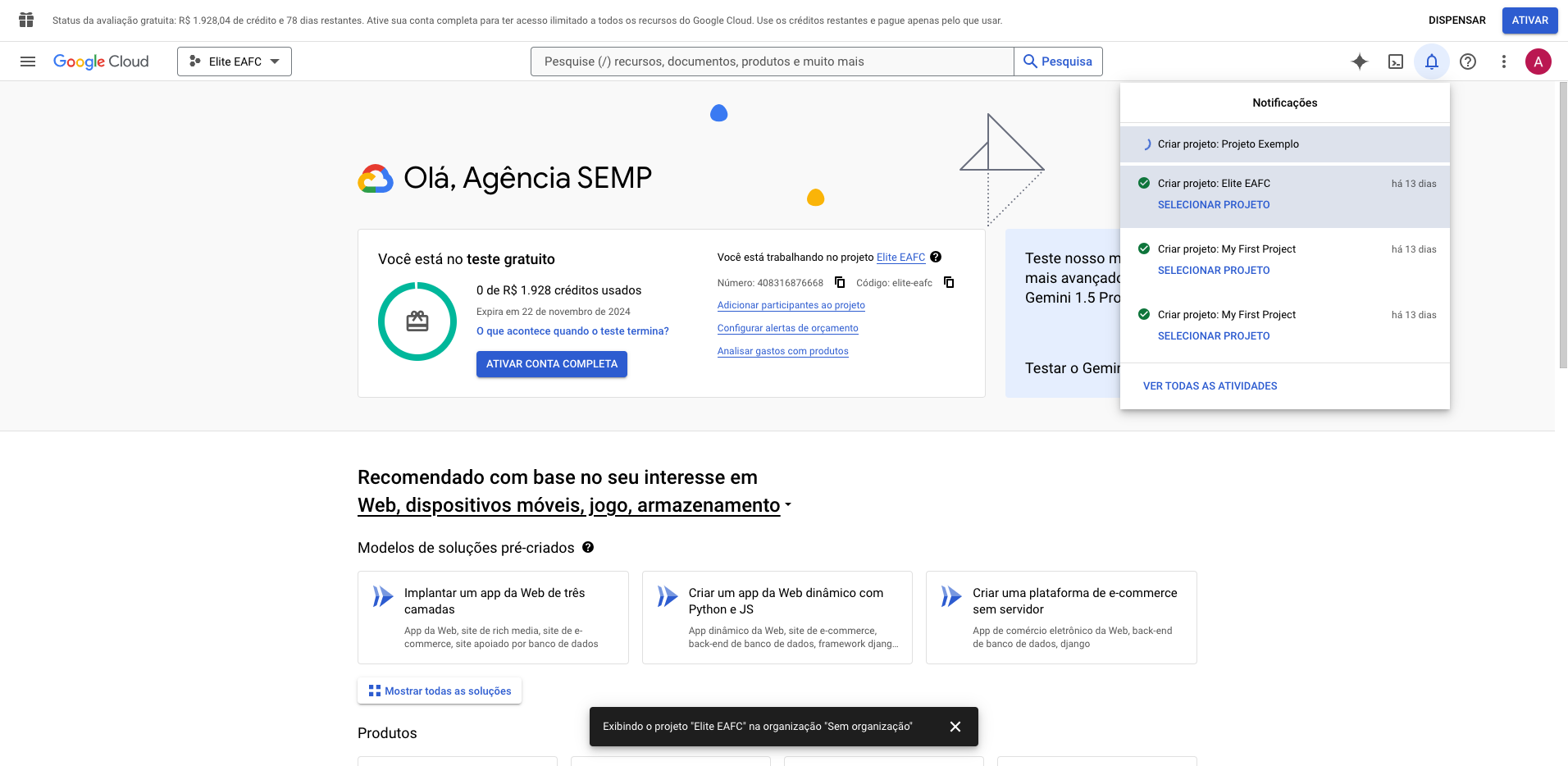Click icon of e-commerce platform card

pos(951,596)
